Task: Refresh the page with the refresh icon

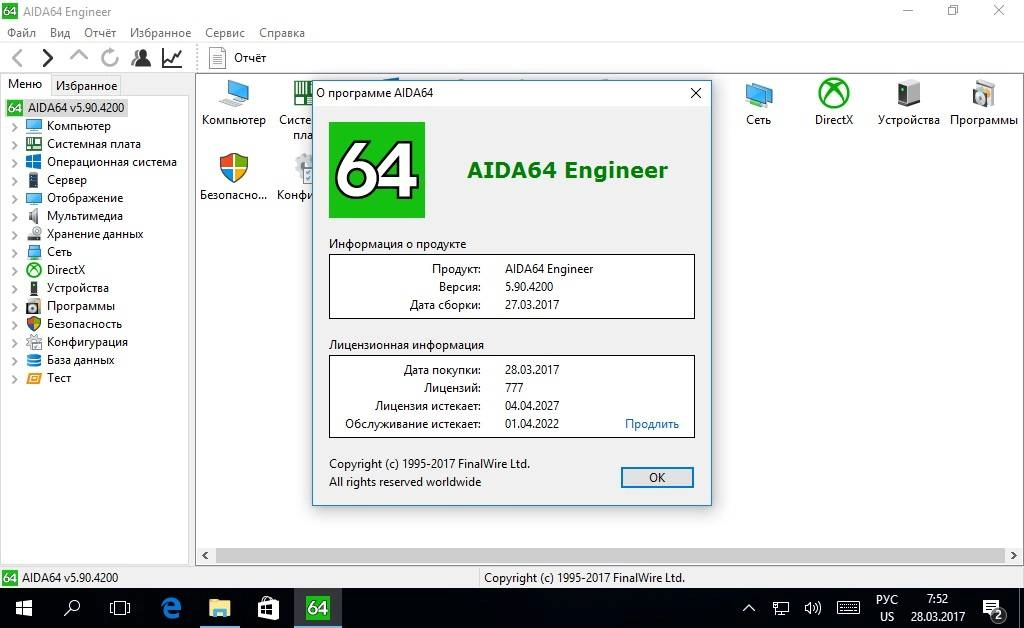Action: (x=110, y=58)
